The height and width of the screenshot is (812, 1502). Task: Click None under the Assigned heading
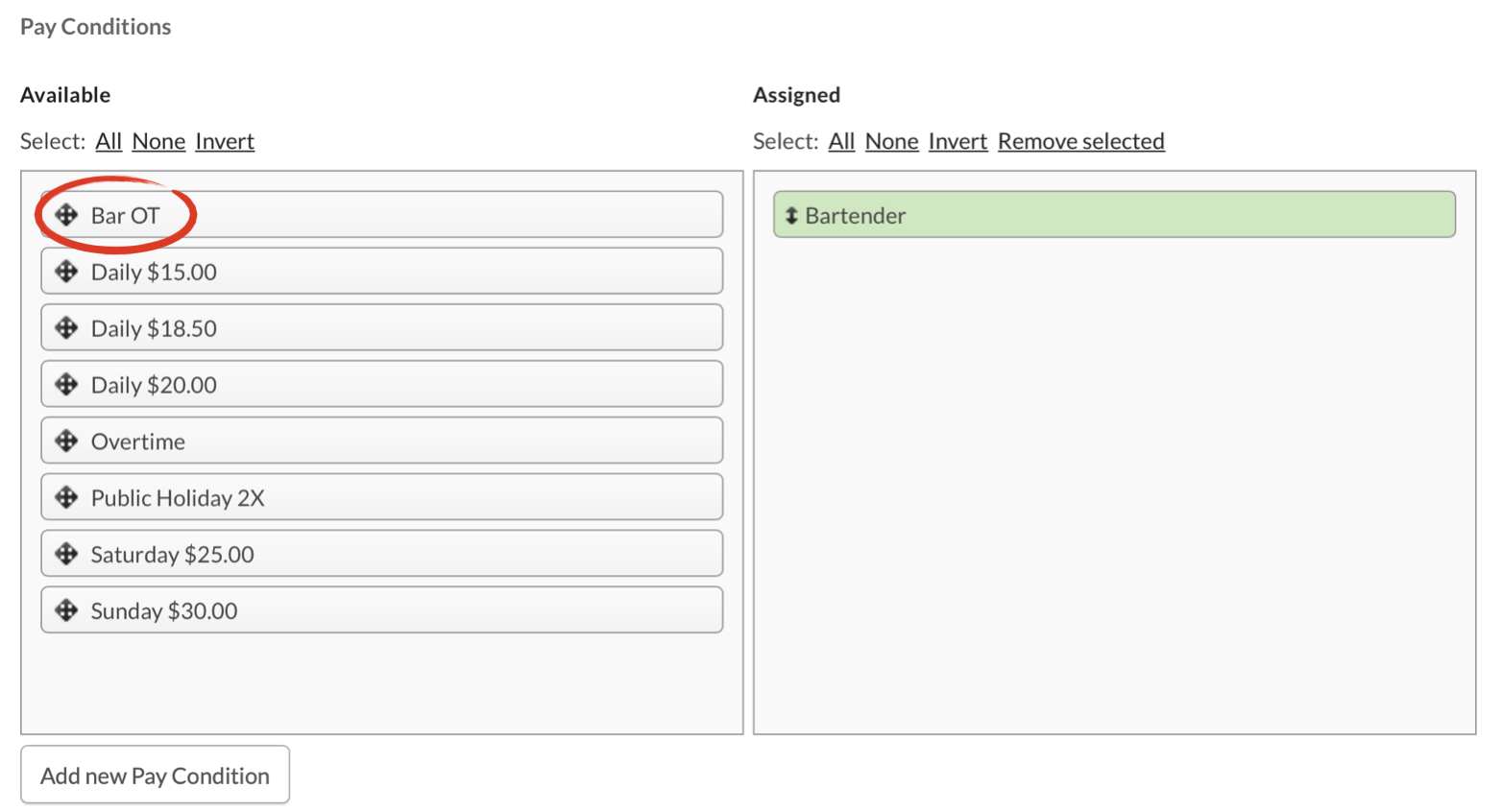point(891,142)
